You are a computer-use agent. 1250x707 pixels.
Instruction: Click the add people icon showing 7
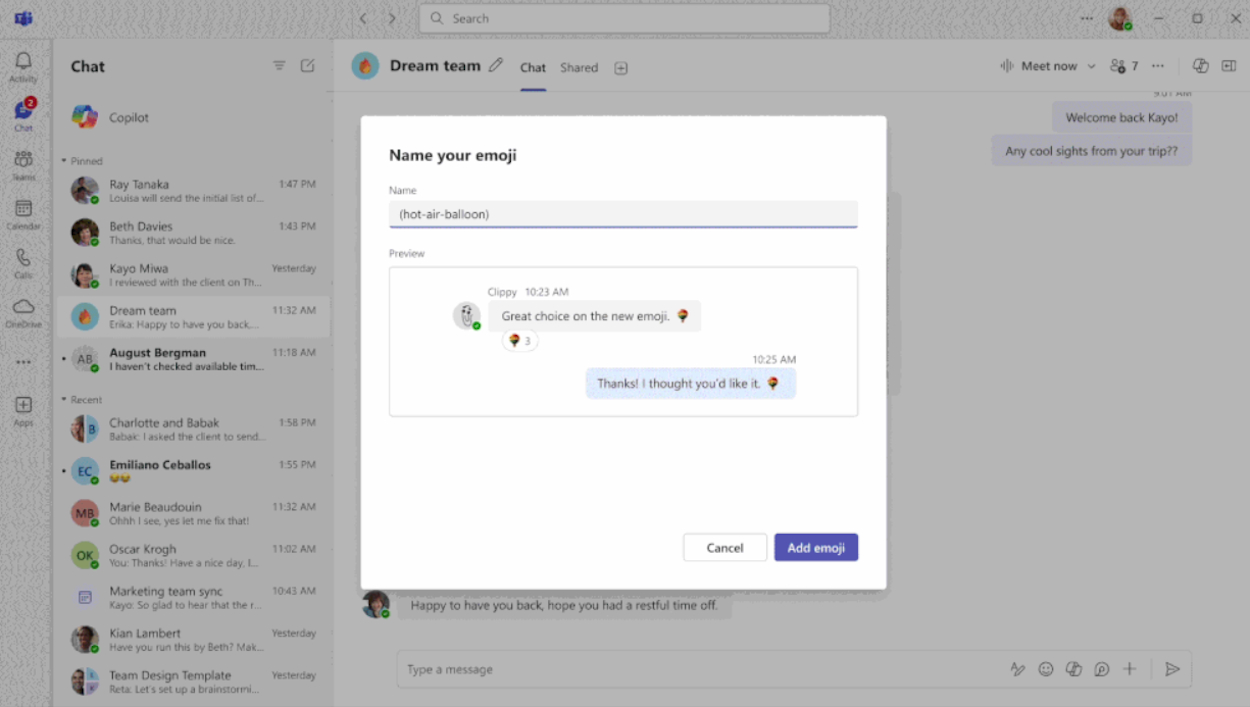[x=1122, y=65]
